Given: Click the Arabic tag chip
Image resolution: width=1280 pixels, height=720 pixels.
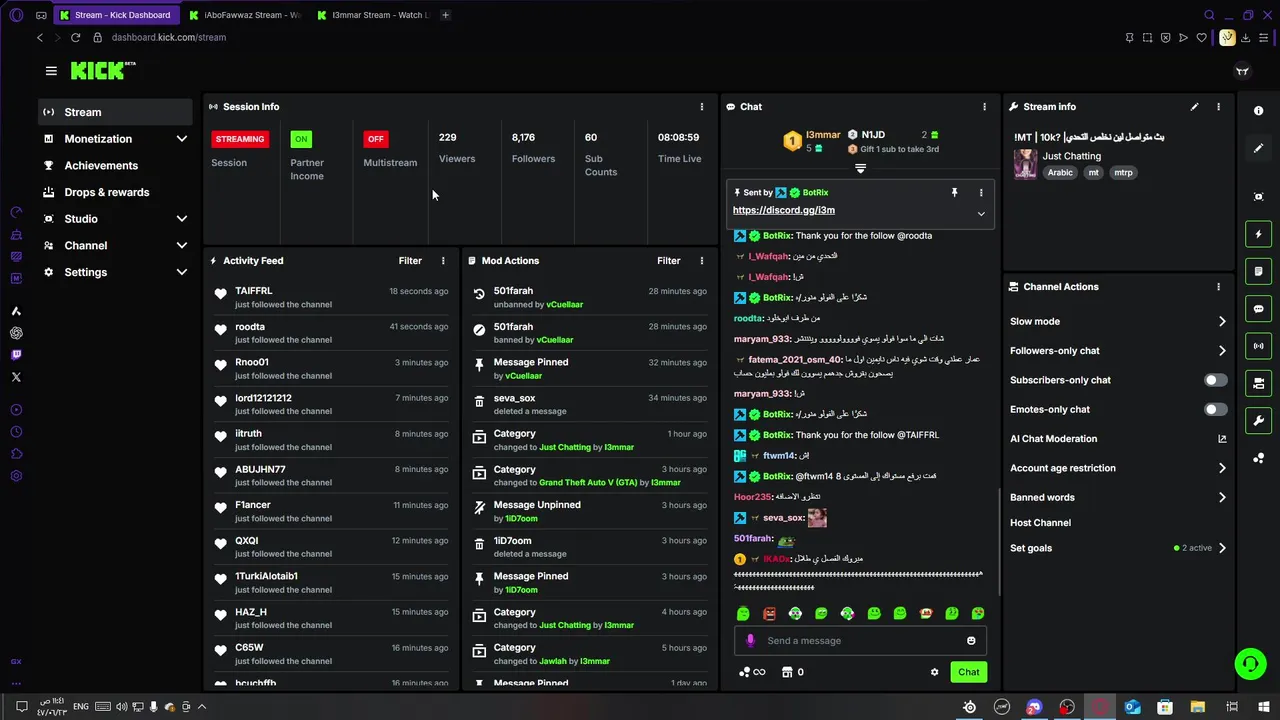Looking at the screenshot, I should pyautogui.click(x=1060, y=173).
